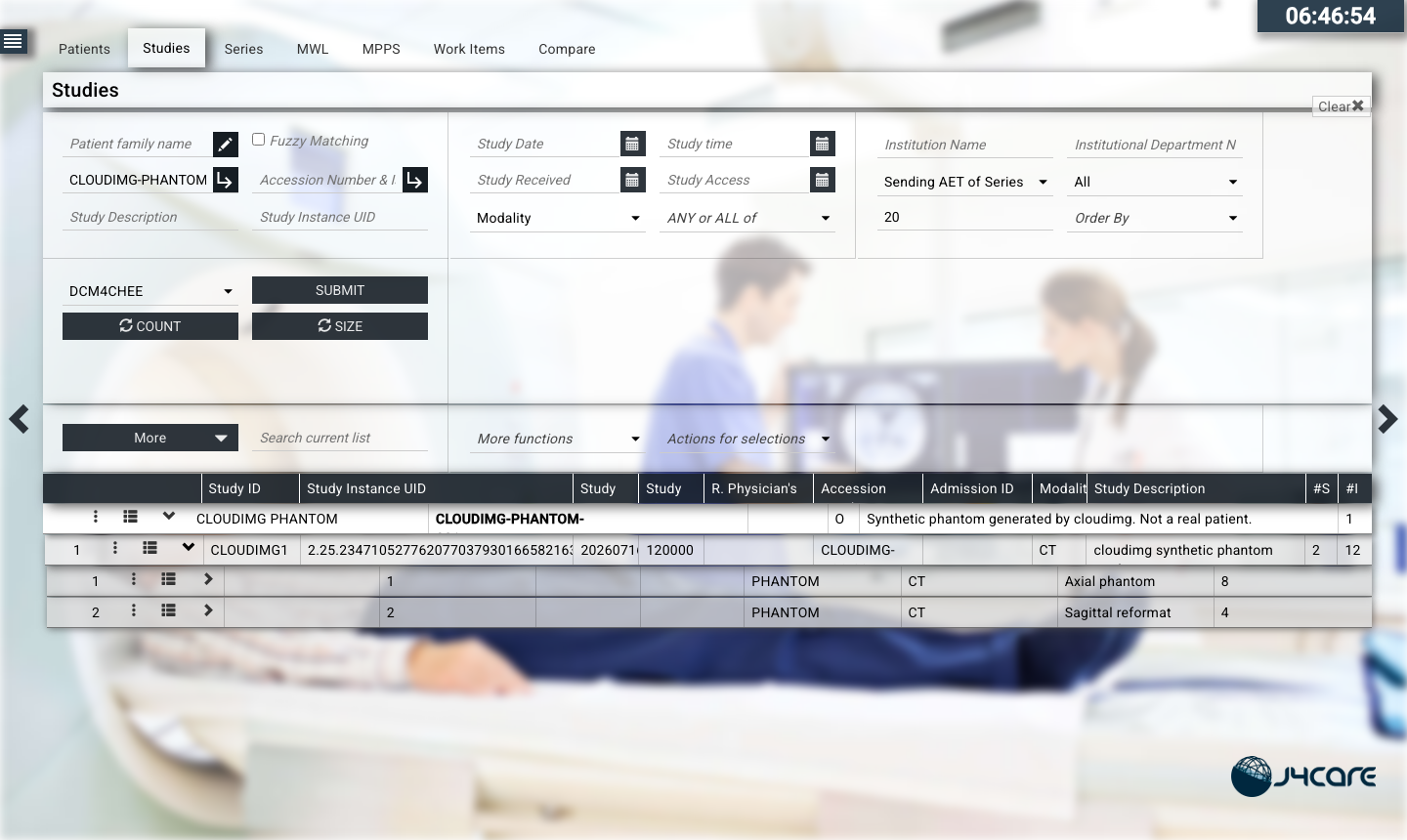Open three-dot menu for Axial phantom series
1407x840 pixels.
[134, 579]
